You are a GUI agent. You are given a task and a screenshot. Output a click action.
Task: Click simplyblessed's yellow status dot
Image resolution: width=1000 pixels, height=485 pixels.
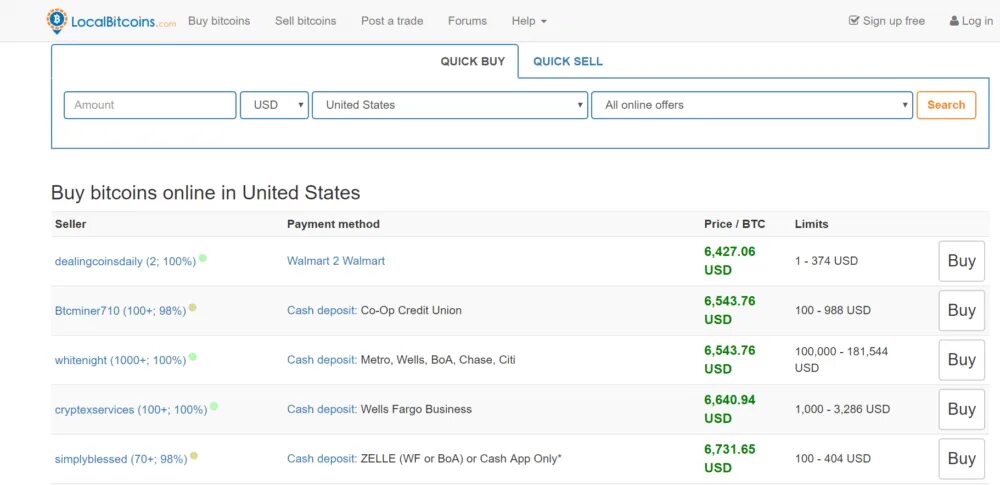point(194,456)
